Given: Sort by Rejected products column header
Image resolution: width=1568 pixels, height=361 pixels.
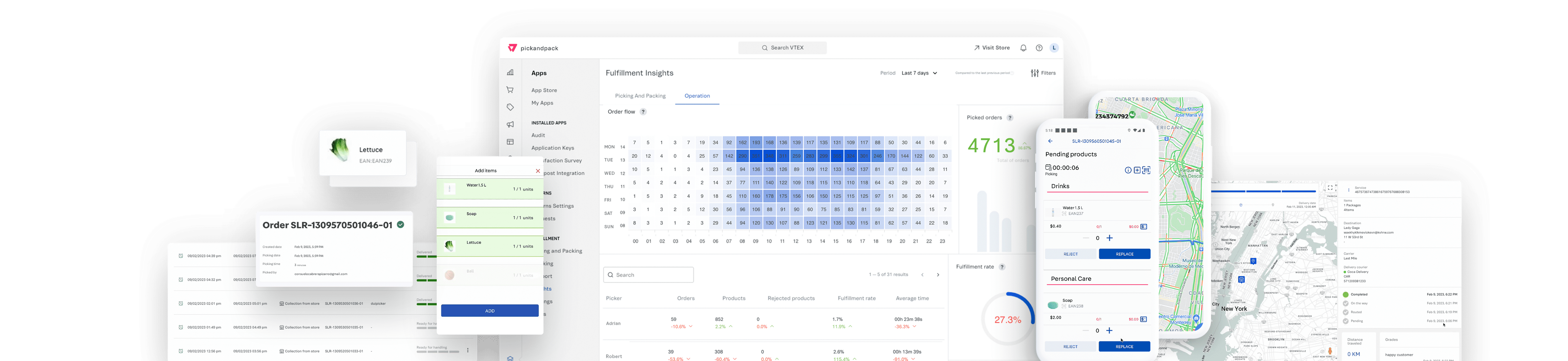Looking at the screenshot, I should (791, 299).
